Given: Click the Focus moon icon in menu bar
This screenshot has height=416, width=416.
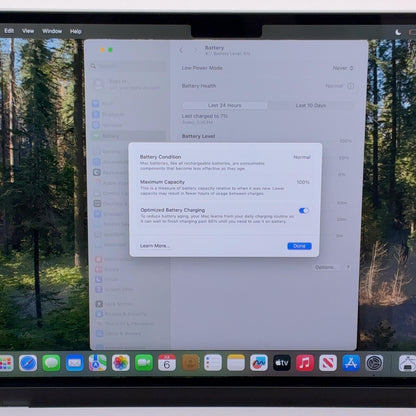Looking at the screenshot, I should [x=398, y=32].
